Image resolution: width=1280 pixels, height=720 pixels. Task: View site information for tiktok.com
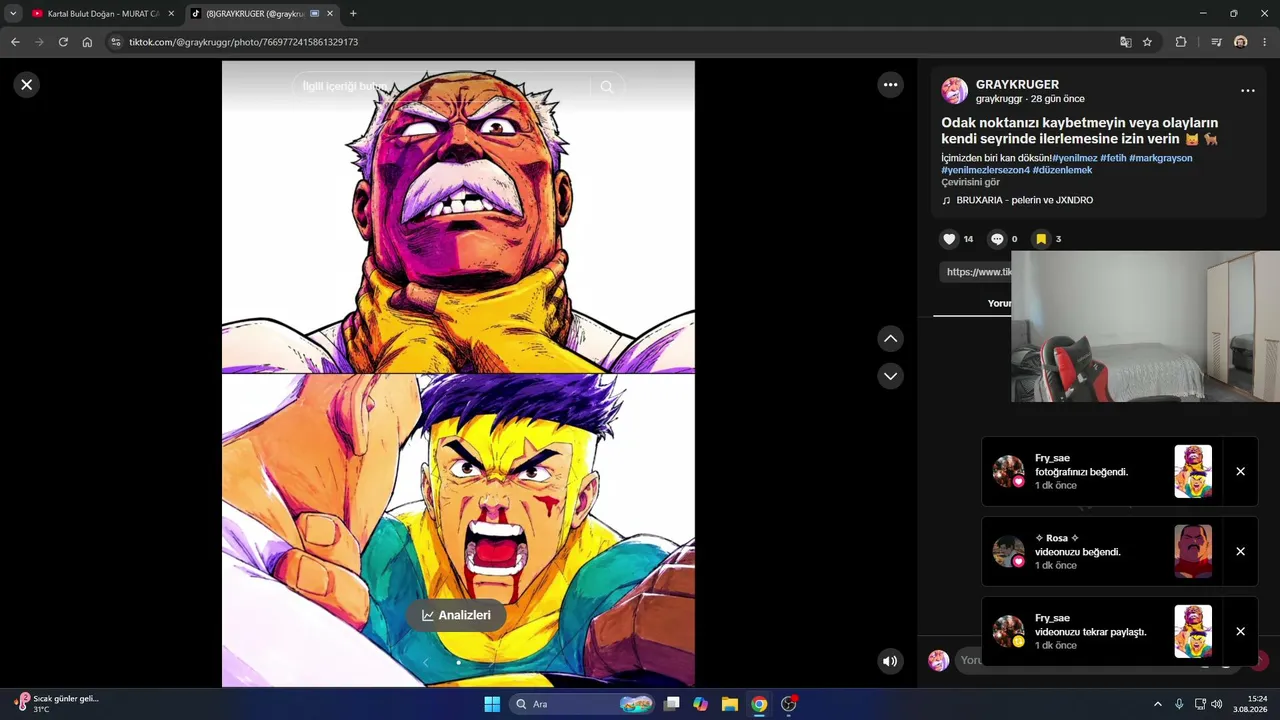(x=116, y=42)
